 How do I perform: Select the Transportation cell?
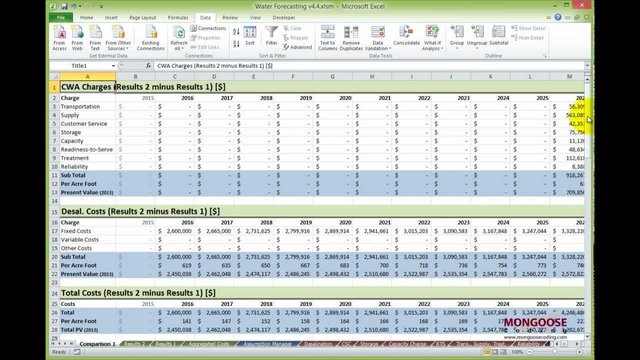(x=87, y=107)
